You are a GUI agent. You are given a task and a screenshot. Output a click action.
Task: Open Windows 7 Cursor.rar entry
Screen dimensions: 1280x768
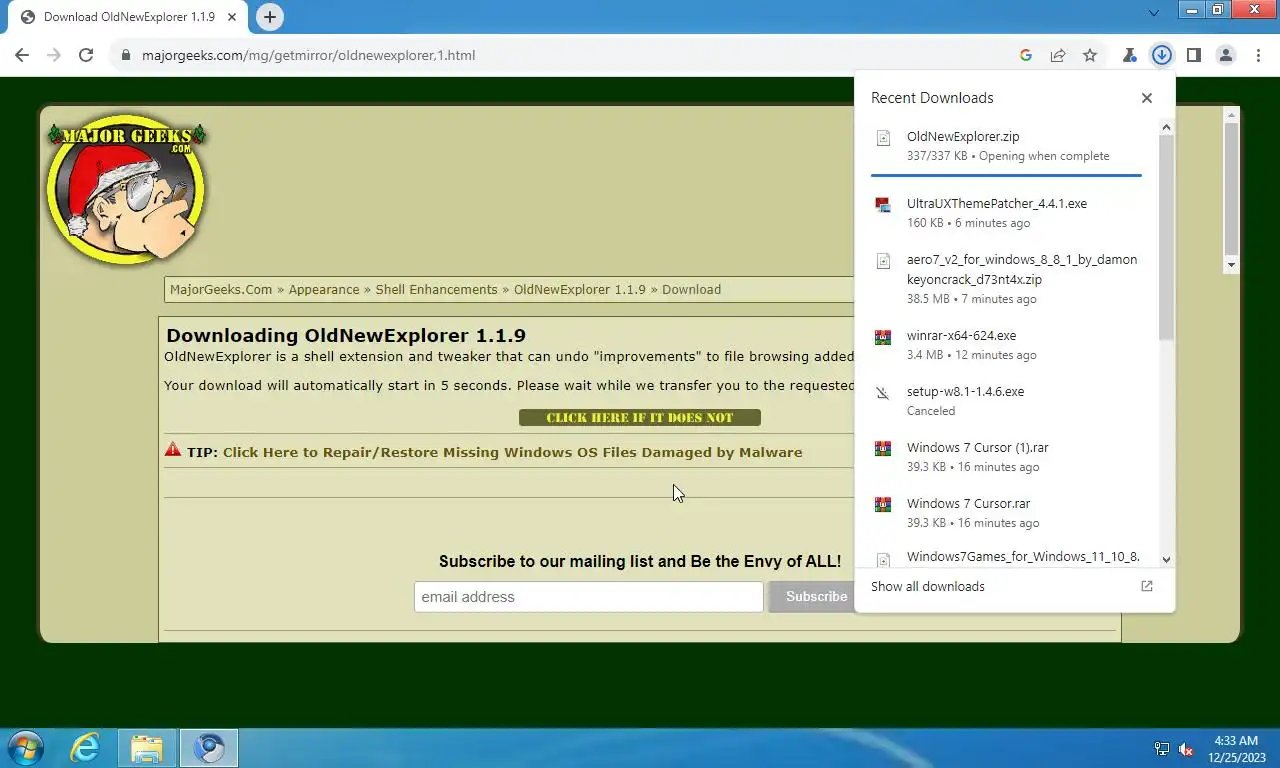[1006, 513]
